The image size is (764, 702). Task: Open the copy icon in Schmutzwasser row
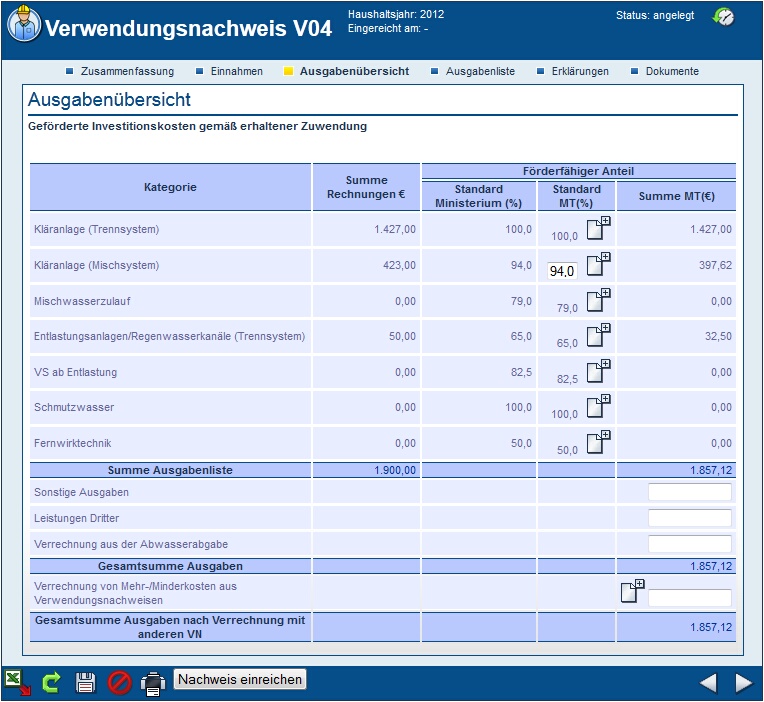[598, 406]
